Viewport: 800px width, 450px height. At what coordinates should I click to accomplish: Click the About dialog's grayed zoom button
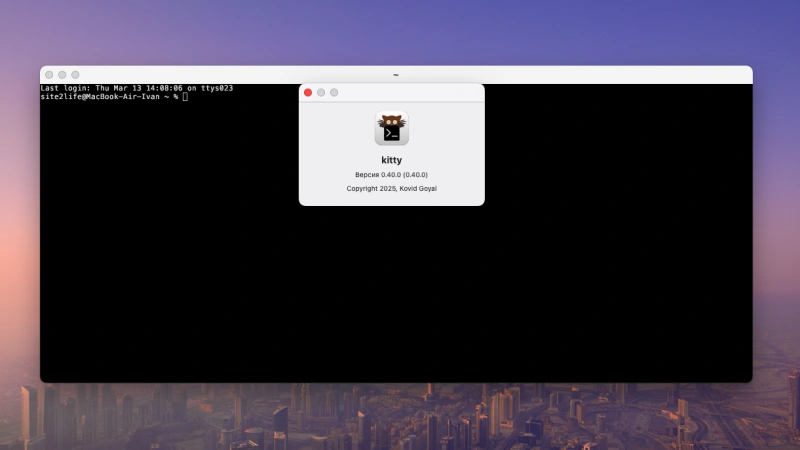coord(334,92)
